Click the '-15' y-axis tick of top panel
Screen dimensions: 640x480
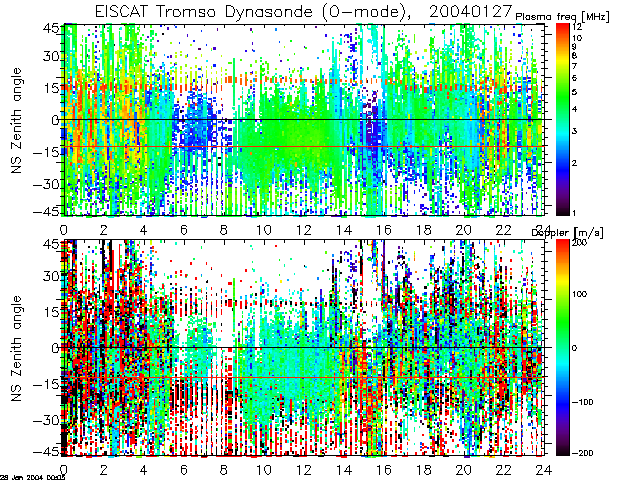coord(47,152)
